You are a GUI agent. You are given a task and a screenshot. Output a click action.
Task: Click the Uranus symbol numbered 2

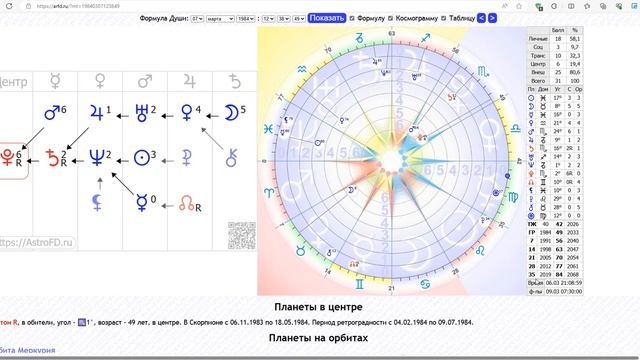[142, 113]
